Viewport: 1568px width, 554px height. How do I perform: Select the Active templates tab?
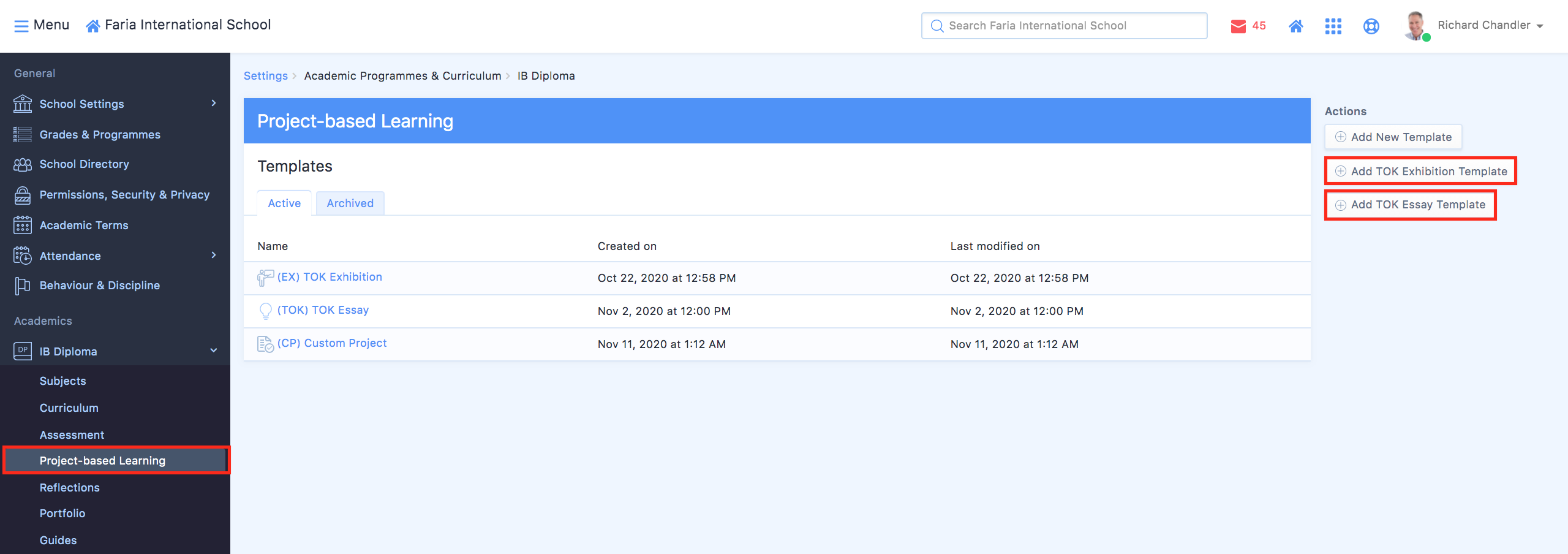tap(284, 203)
